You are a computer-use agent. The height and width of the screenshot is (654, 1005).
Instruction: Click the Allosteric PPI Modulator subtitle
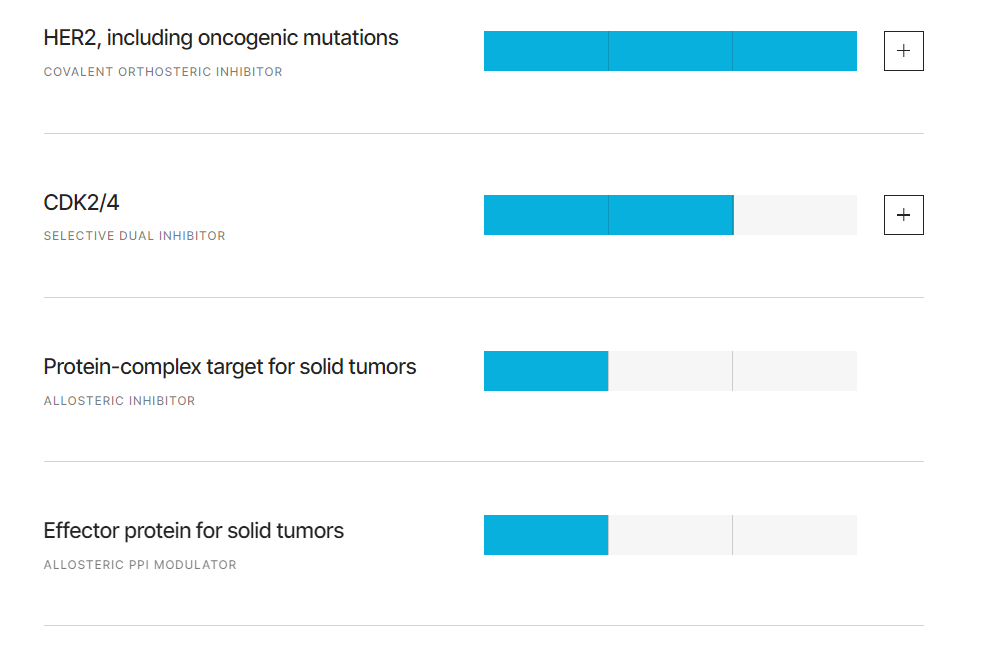[x=140, y=565]
